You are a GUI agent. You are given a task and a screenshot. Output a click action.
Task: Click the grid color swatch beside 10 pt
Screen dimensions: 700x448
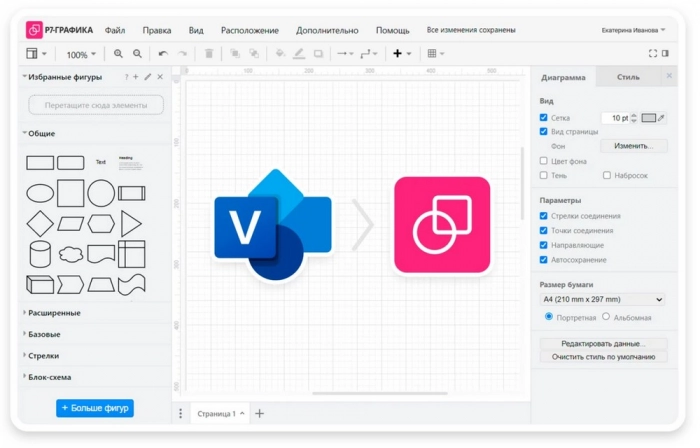point(648,118)
